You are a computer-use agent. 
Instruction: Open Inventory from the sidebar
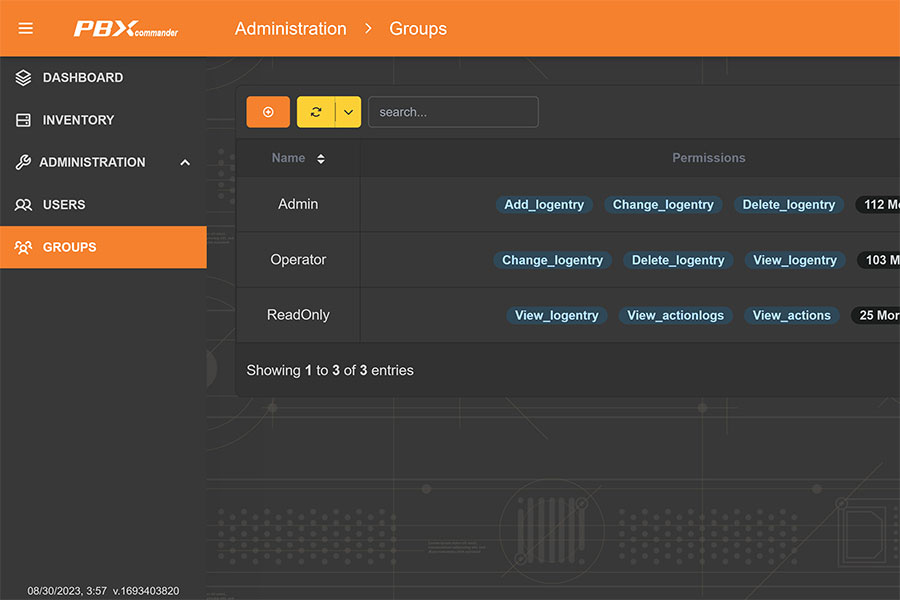(78, 120)
